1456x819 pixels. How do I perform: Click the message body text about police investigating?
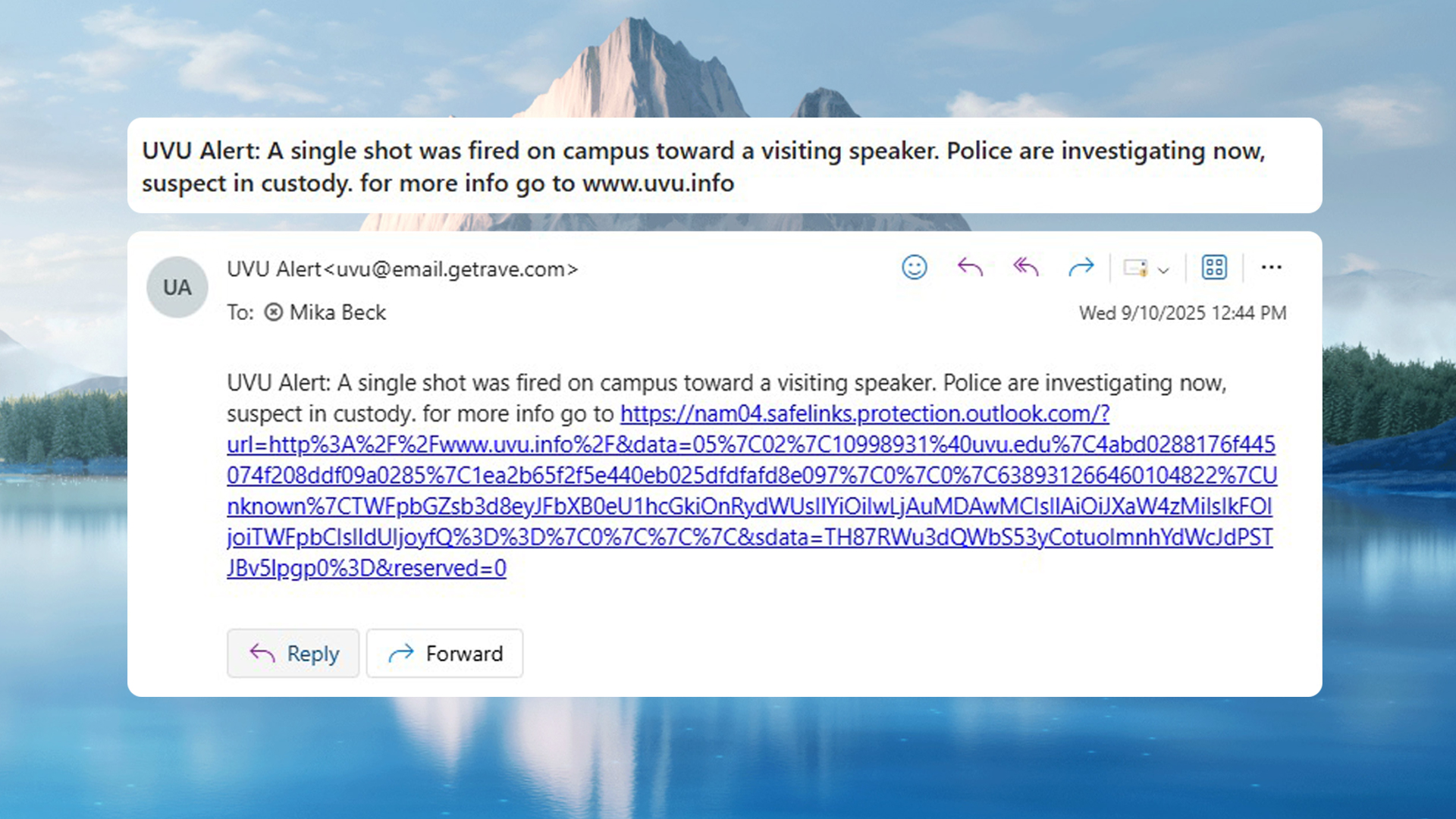[x=726, y=398]
